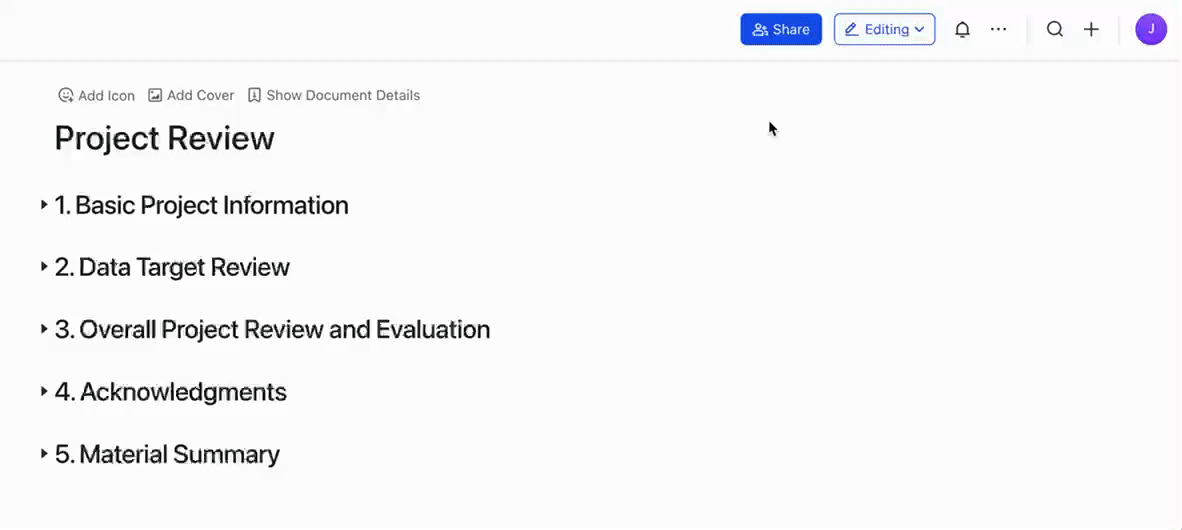Click the blue Share button
This screenshot has width=1182, height=530.
[781, 29]
